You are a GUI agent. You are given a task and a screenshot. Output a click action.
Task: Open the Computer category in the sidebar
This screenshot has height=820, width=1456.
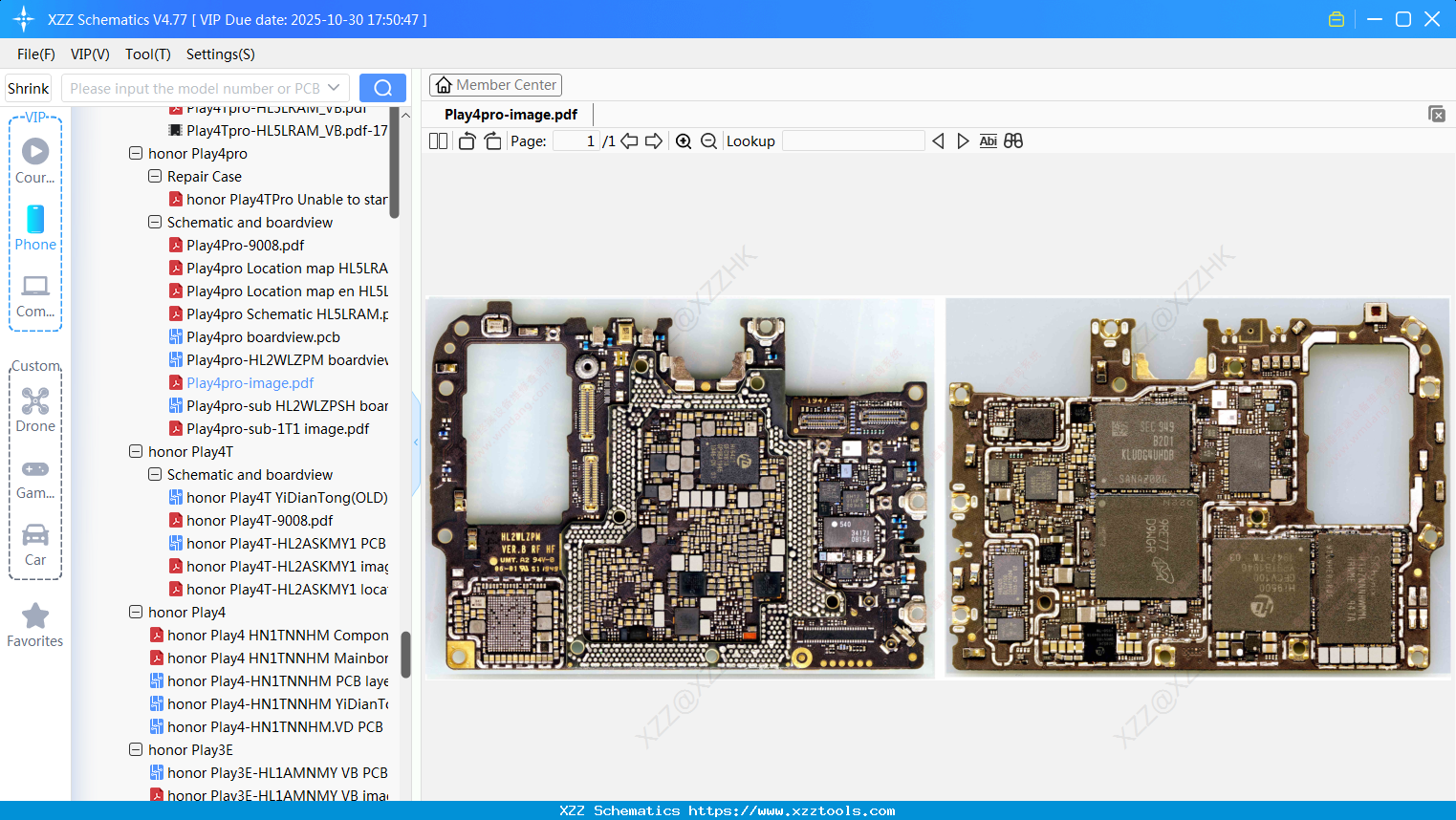click(x=35, y=296)
